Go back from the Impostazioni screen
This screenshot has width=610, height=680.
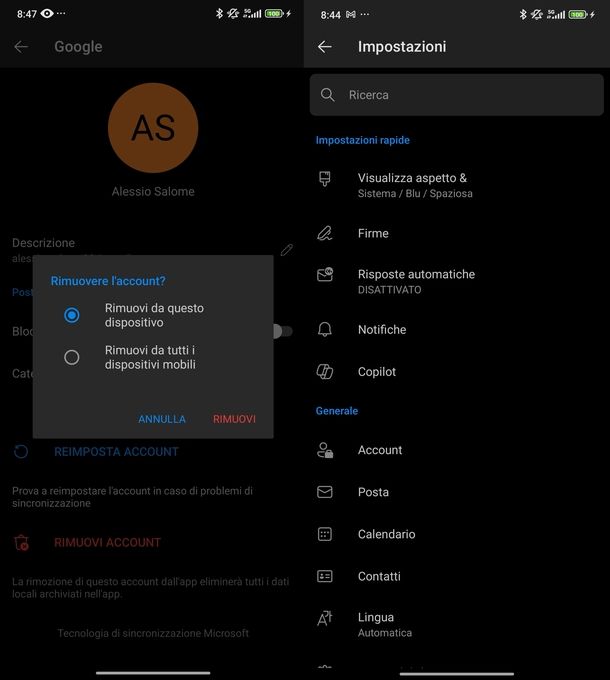point(325,47)
